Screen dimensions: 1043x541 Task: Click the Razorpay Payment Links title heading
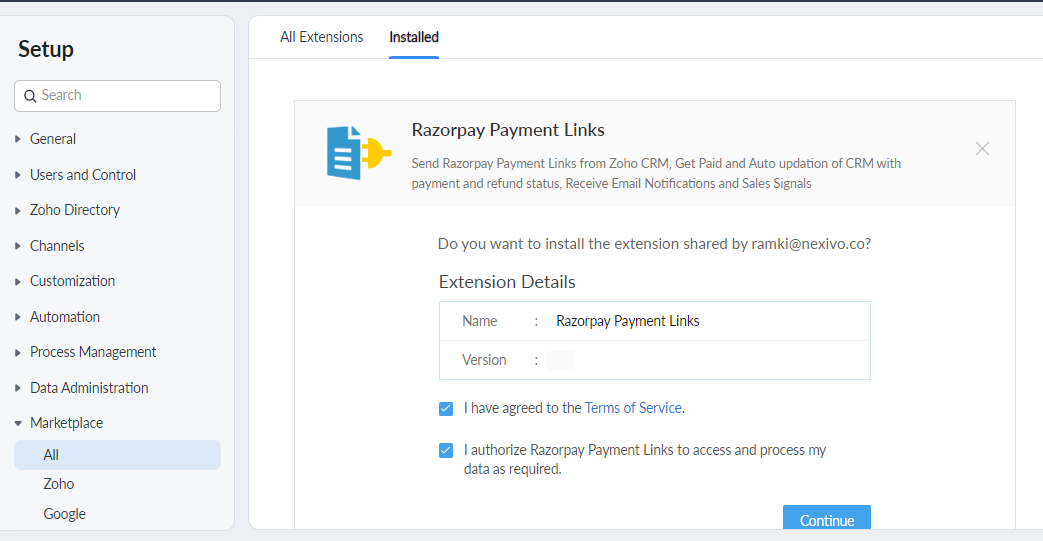click(x=508, y=130)
